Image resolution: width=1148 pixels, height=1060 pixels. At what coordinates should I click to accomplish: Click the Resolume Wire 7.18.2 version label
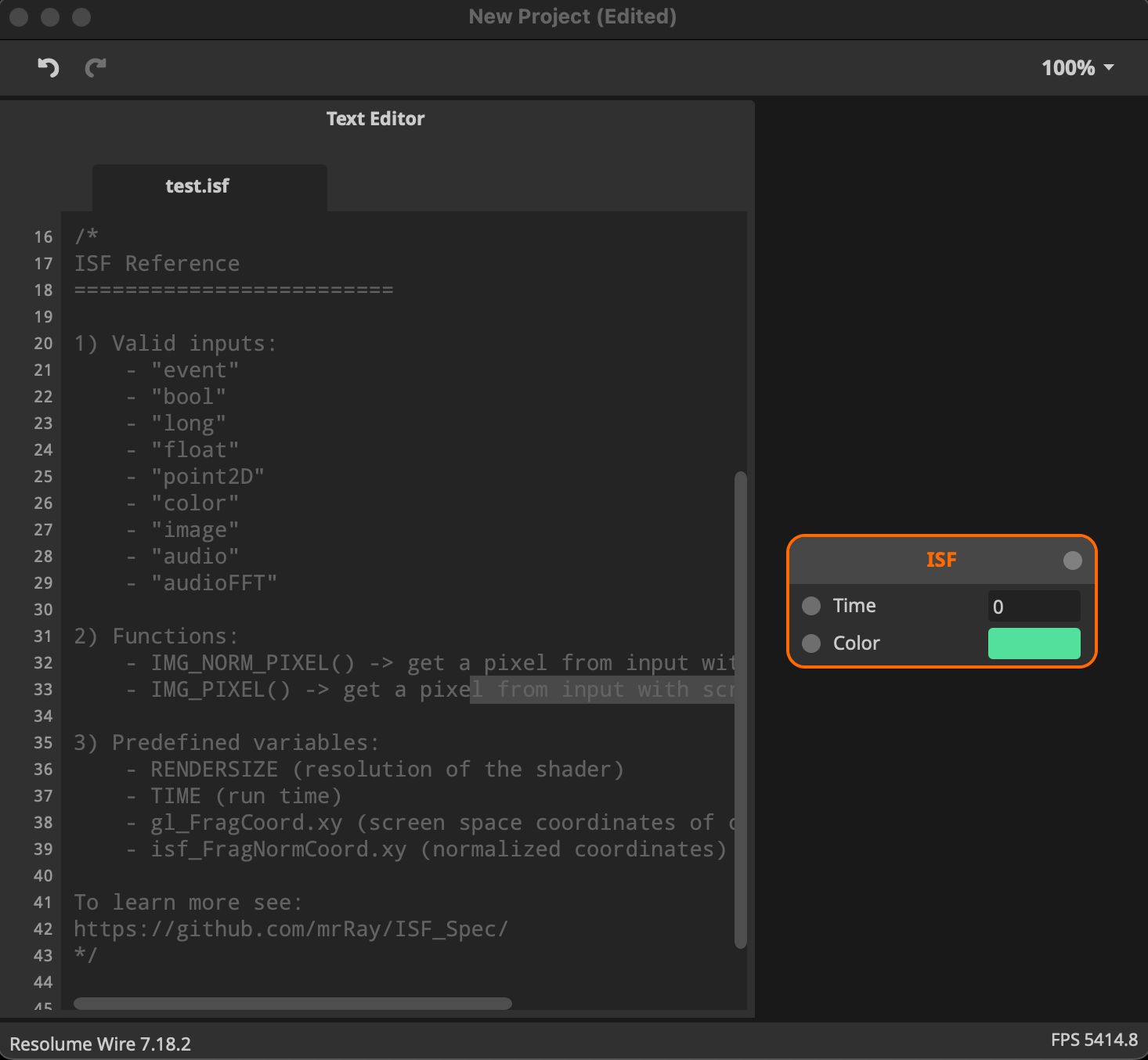(100, 1044)
